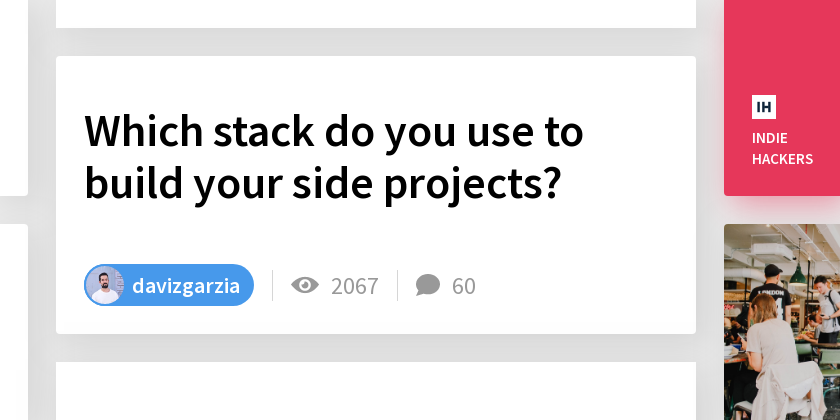
Task: Click davizgarzia's profile avatar
Action: pyautogui.click(x=105, y=285)
